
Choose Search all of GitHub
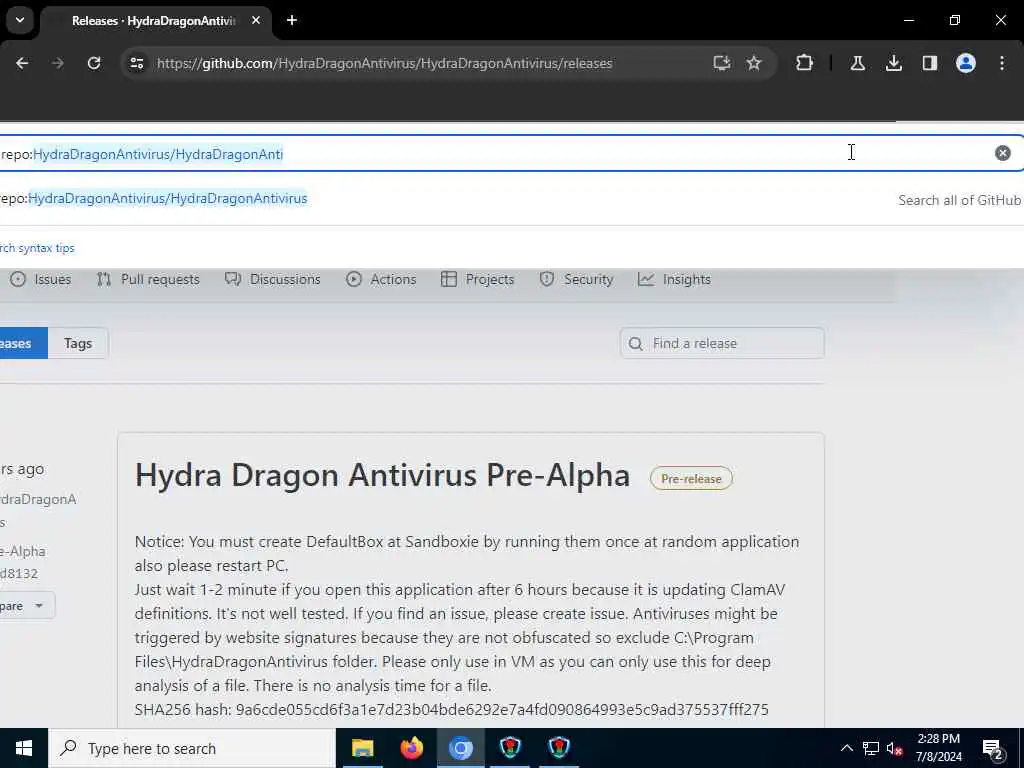tap(959, 200)
